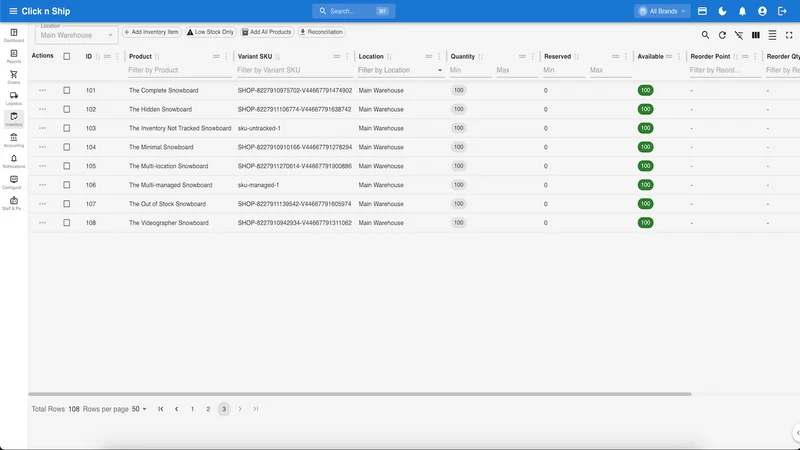This screenshot has width=800, height=450.
Task: Check the row 103 checkbox
Action: [67, 128]
